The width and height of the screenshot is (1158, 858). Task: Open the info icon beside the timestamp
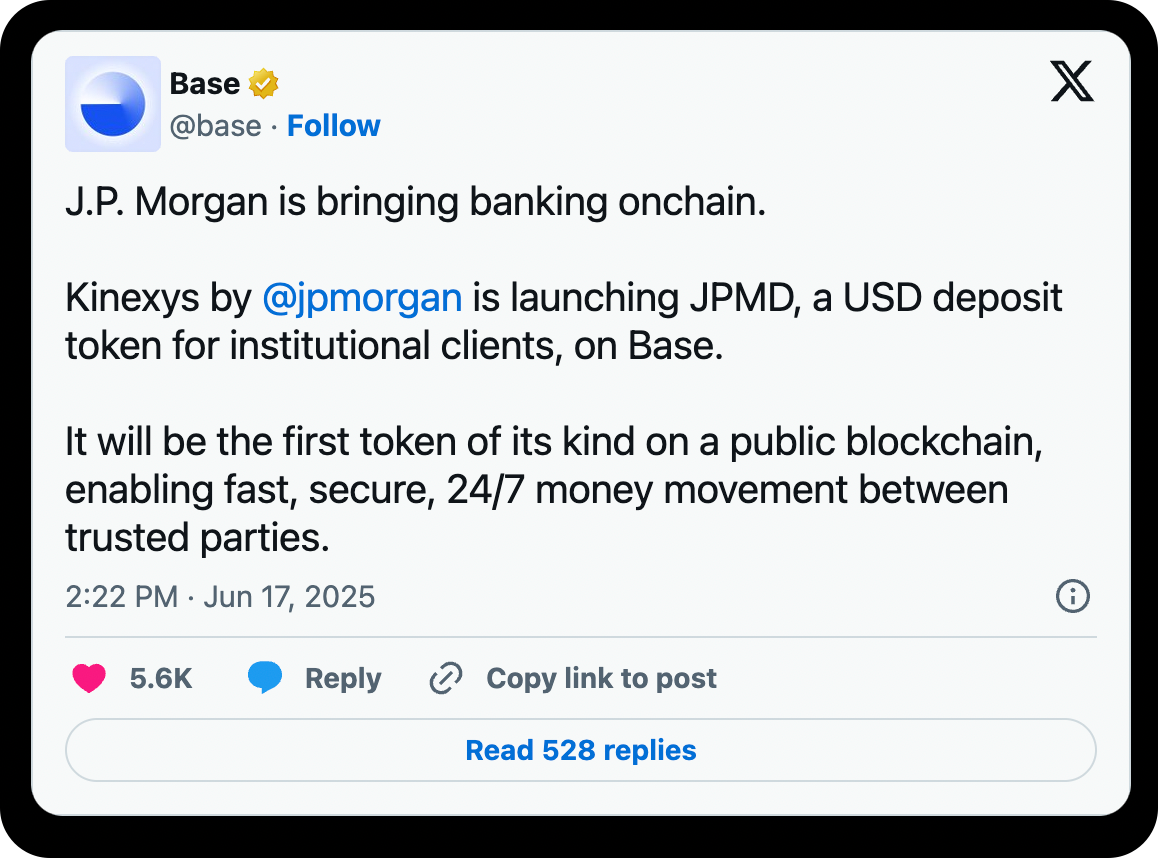pyautogui.click(x=1072, y=597)
